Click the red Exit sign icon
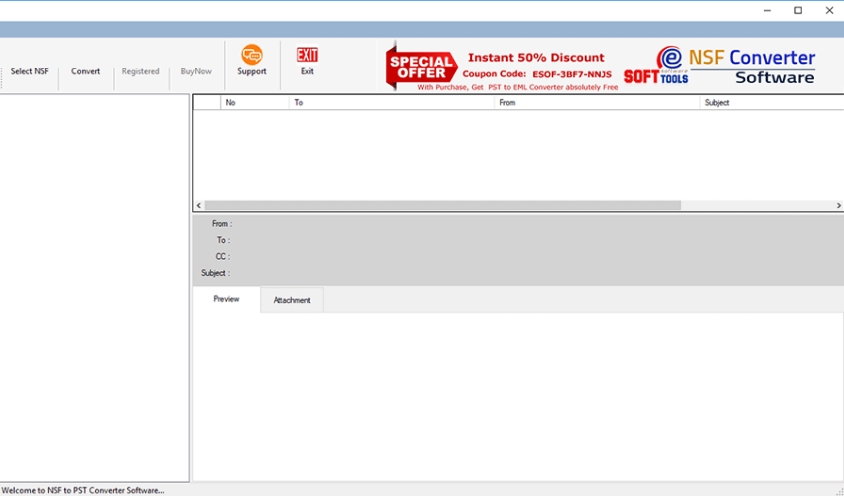This screenshot has height=496, width=844. [x=307, y=55]
